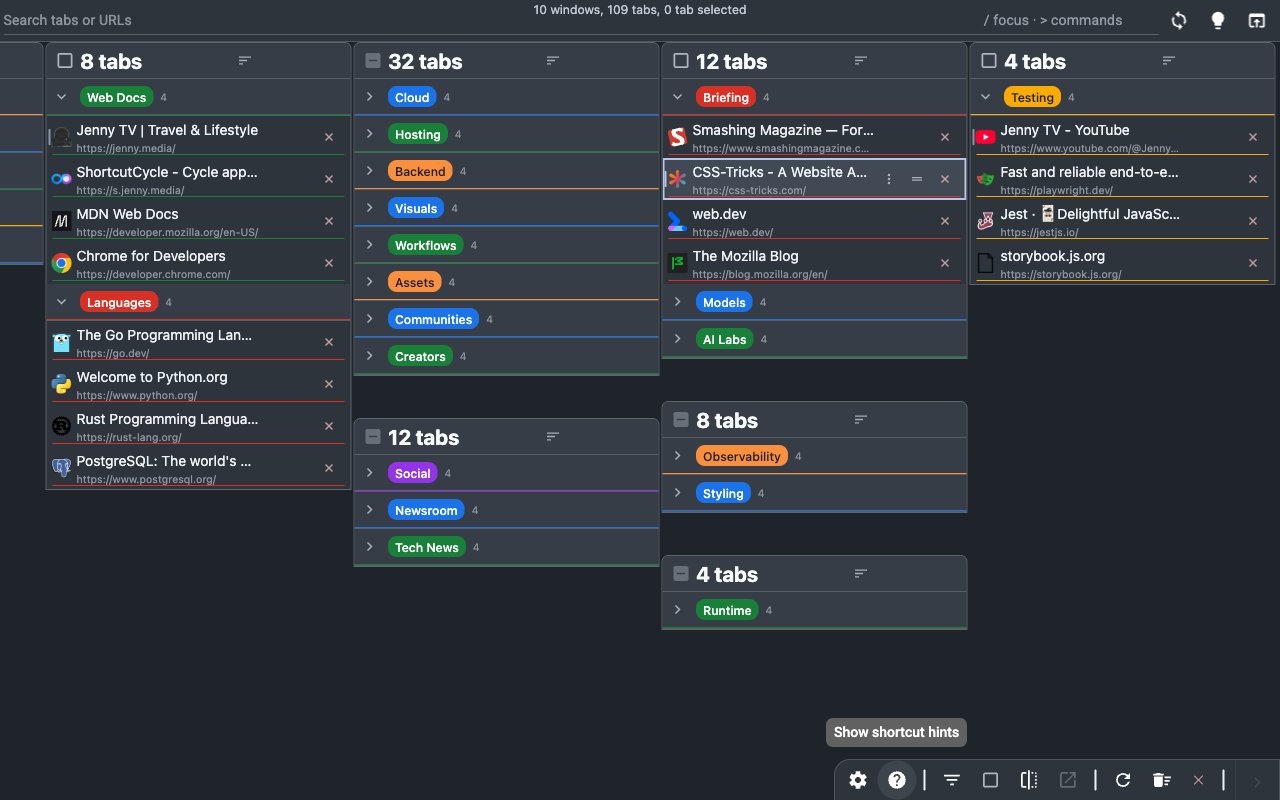Click sort icon of the Observability window header

click(860, 420)
